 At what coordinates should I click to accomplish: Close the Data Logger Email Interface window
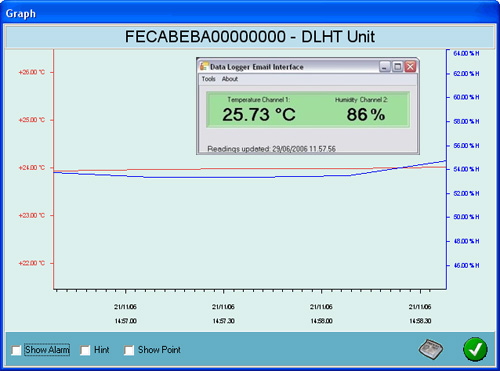(x=410, y=67)
